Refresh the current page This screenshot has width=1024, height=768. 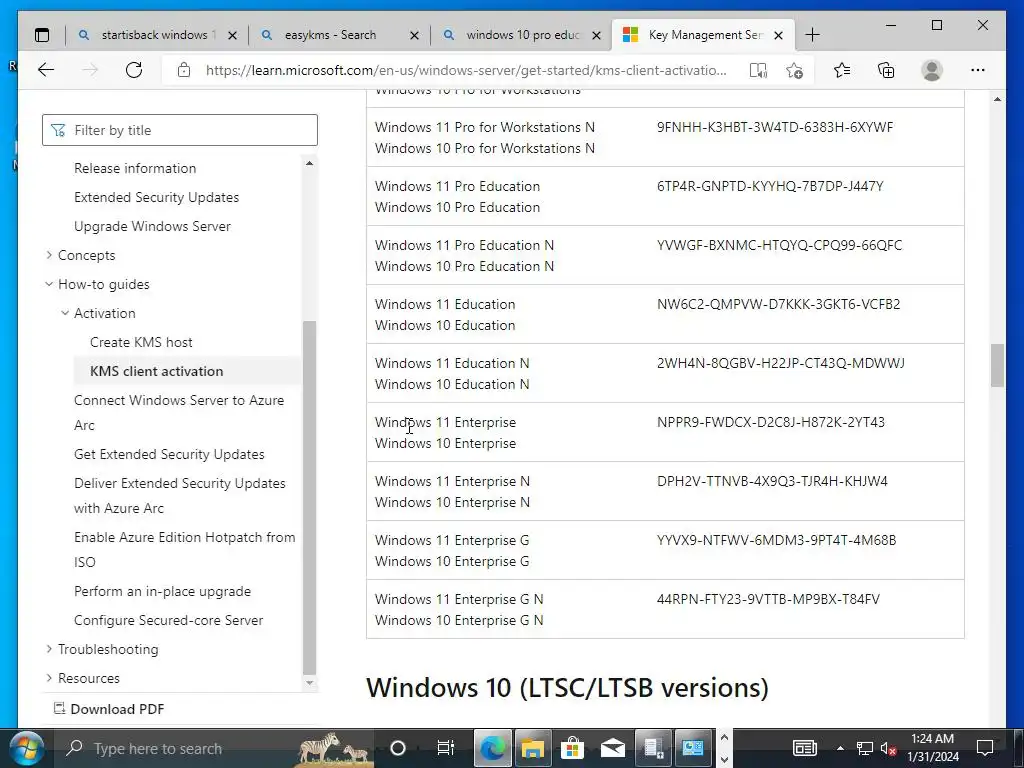click(x=134, y=70)
